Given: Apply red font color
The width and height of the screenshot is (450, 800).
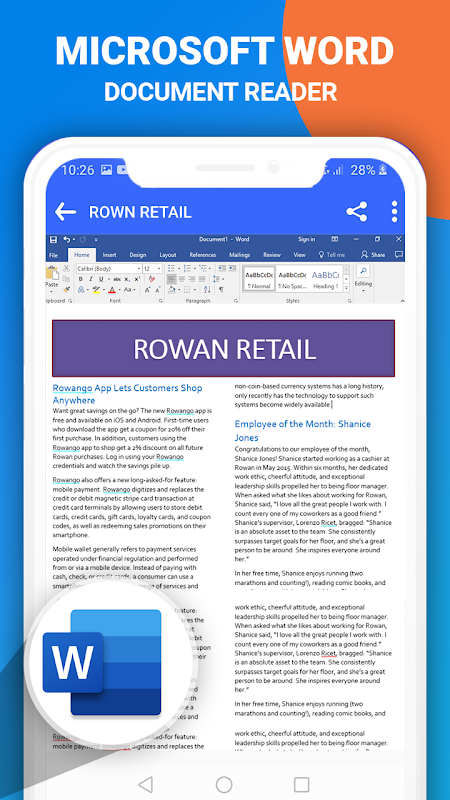Looking at the screenshot, I should click(112, 290).
